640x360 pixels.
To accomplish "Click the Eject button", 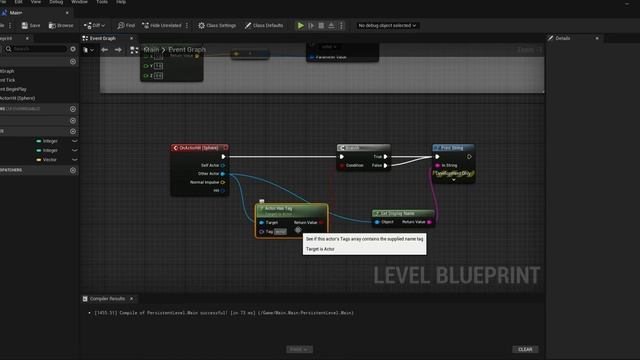I will coord(331,25).
